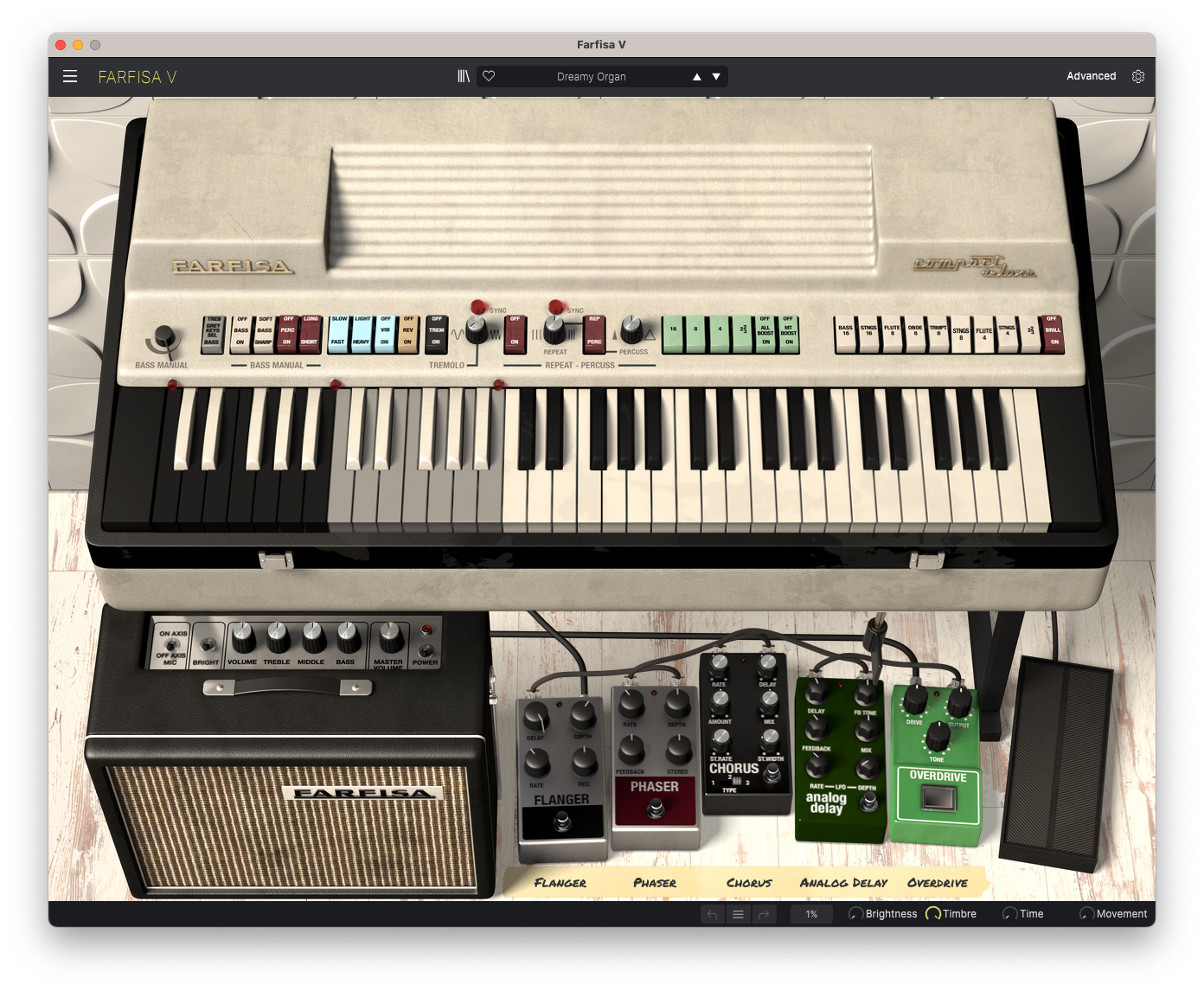This screenshot has height=991, width=1204.
Task: Open the Advanced panel
Action: tap(1092, 76)
